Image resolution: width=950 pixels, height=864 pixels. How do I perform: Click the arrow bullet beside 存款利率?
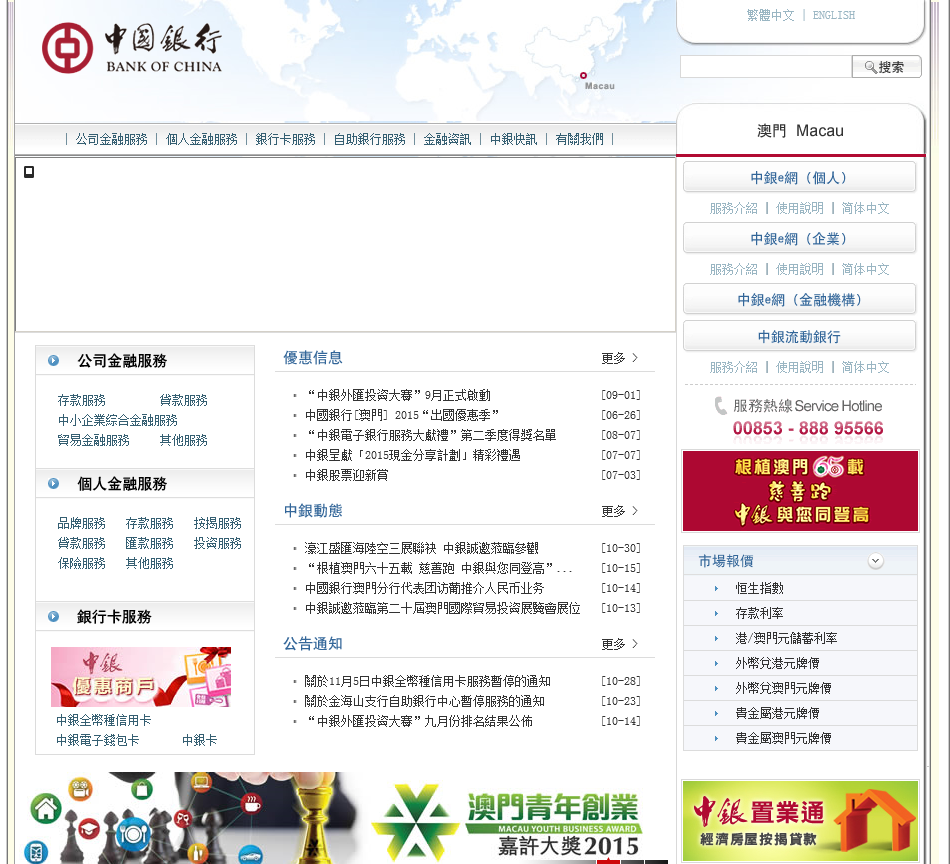[716, 614]
